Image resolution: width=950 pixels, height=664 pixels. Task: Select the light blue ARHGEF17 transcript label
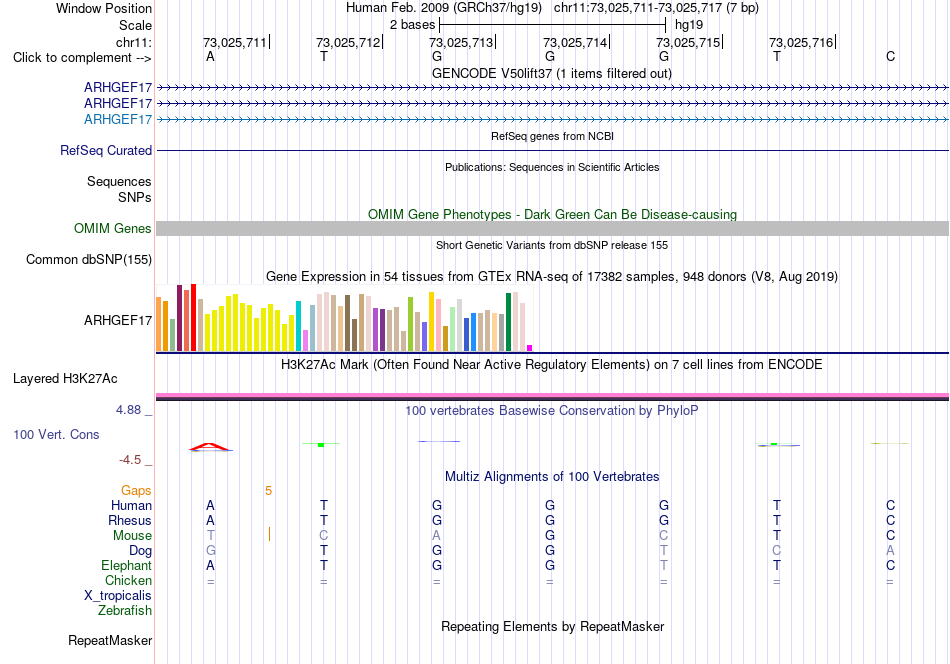[118, 119]
